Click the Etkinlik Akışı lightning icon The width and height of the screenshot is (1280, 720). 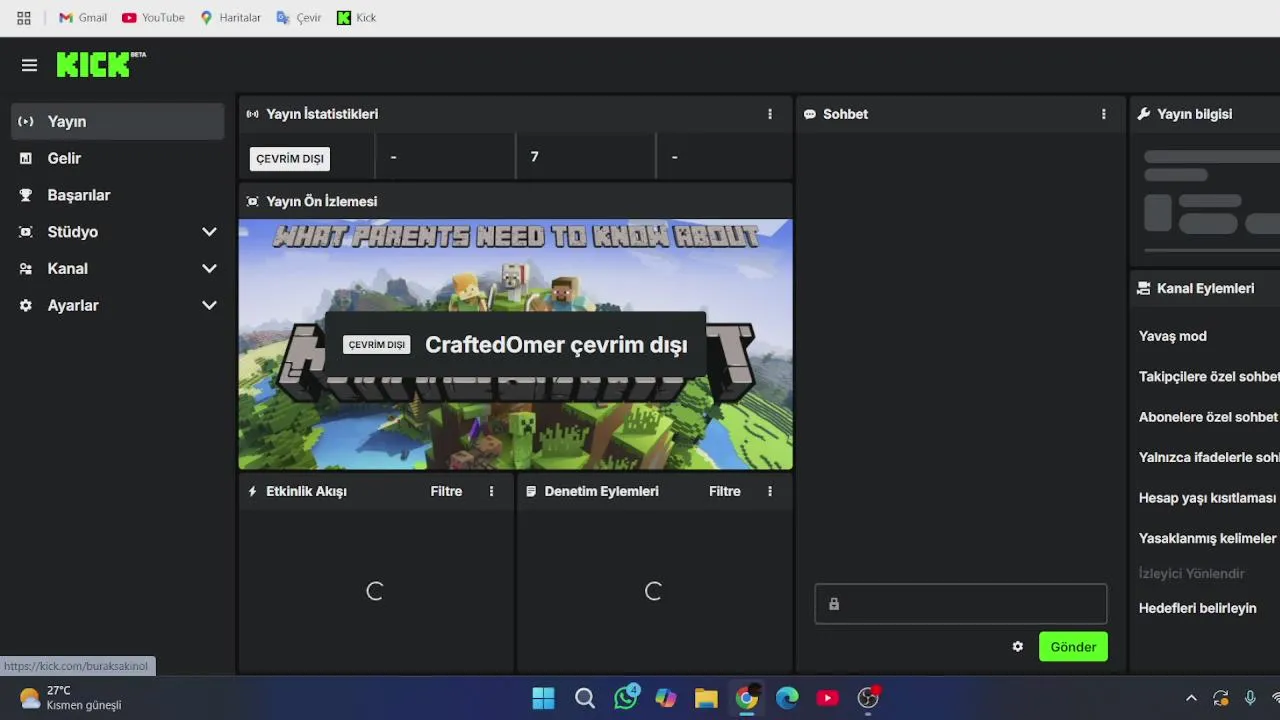(252, 491)
